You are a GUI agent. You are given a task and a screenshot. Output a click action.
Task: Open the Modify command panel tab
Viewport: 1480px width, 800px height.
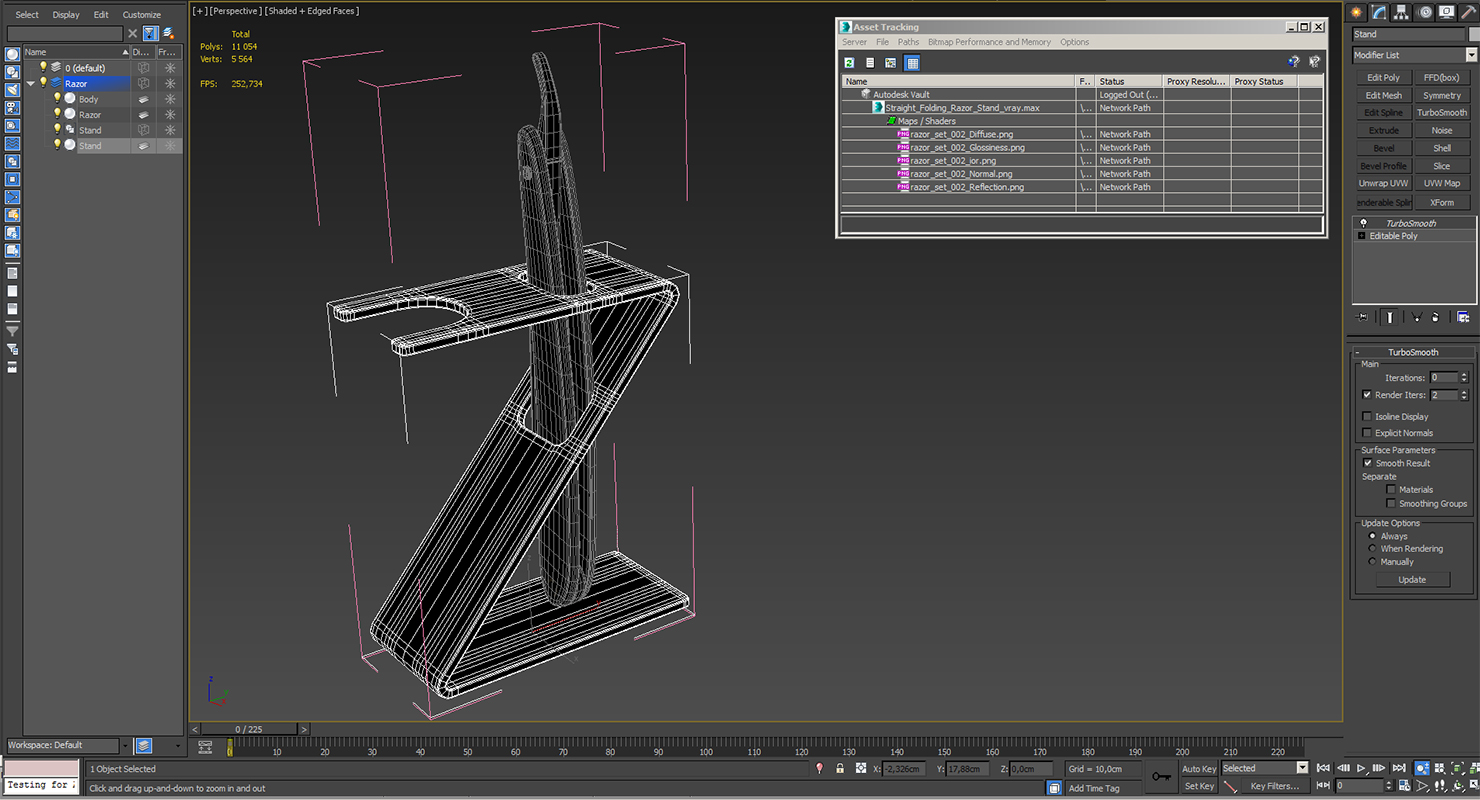(x=1379, y=12)
